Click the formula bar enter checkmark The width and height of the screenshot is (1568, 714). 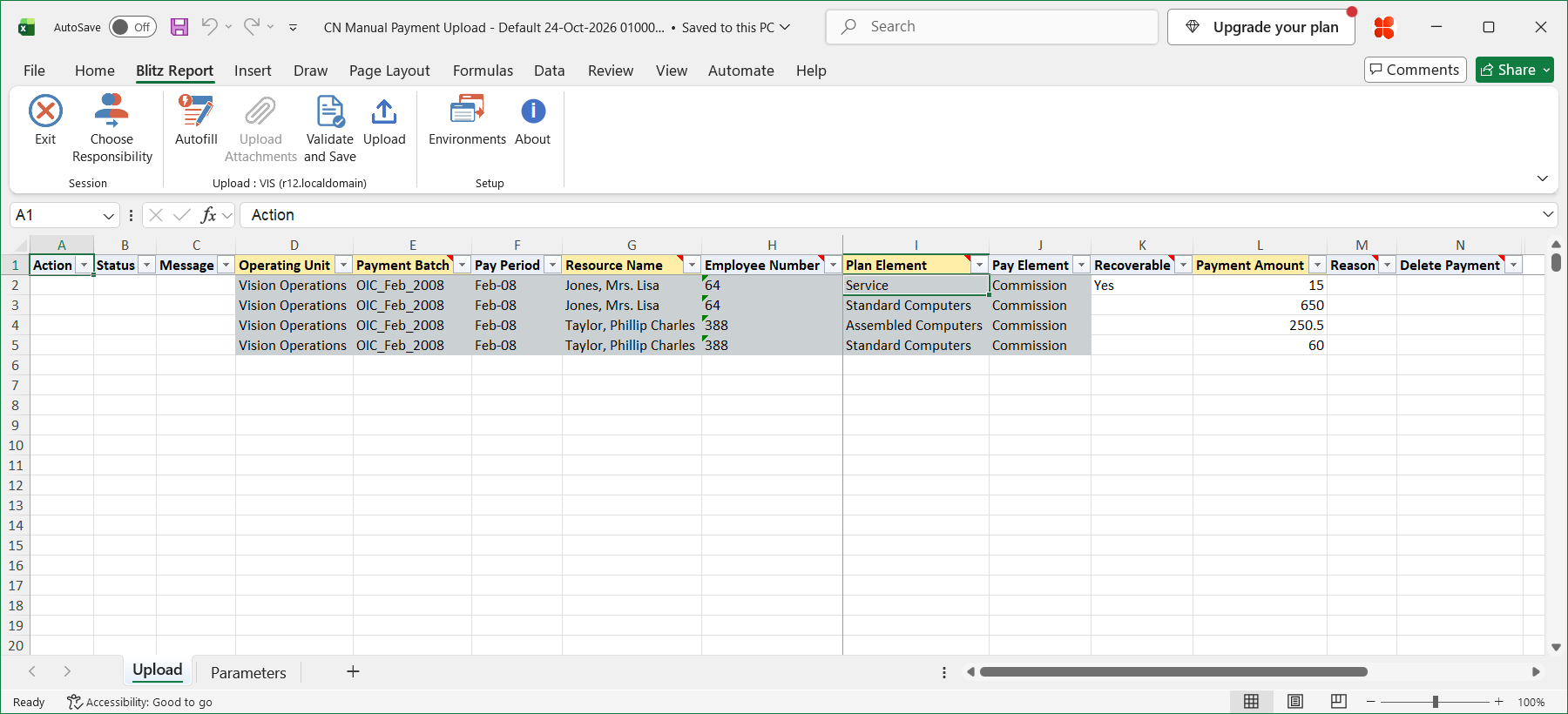(x=182, y=215)
